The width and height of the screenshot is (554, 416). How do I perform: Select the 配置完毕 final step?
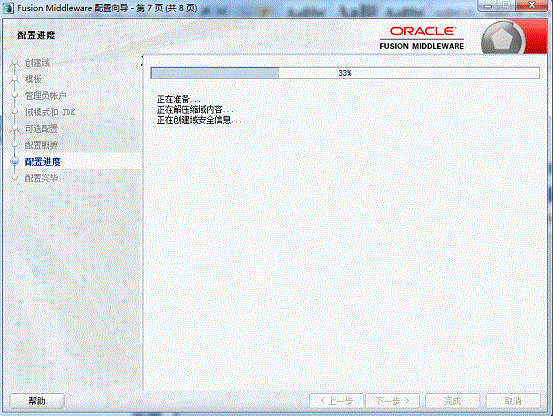click(41, 178)
